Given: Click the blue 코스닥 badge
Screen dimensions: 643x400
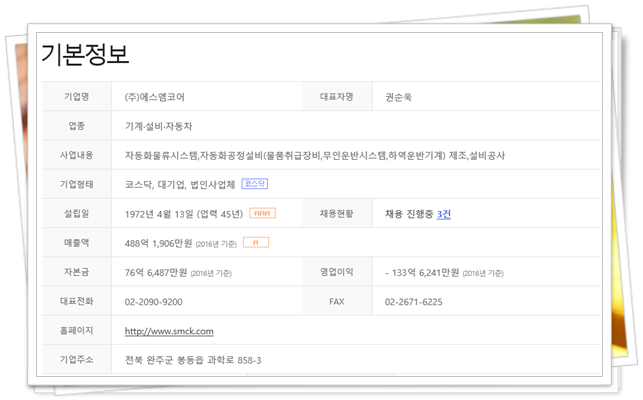Looking at the screenshot, I should (x=255, y=184).
